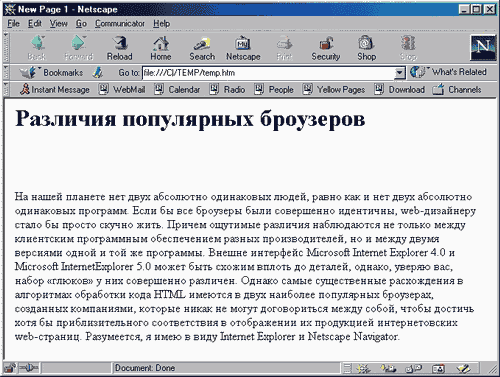Click the Различия популярных броузеров heading
The width and height of the screenshot is (500, 377).
tap(190, 119)
